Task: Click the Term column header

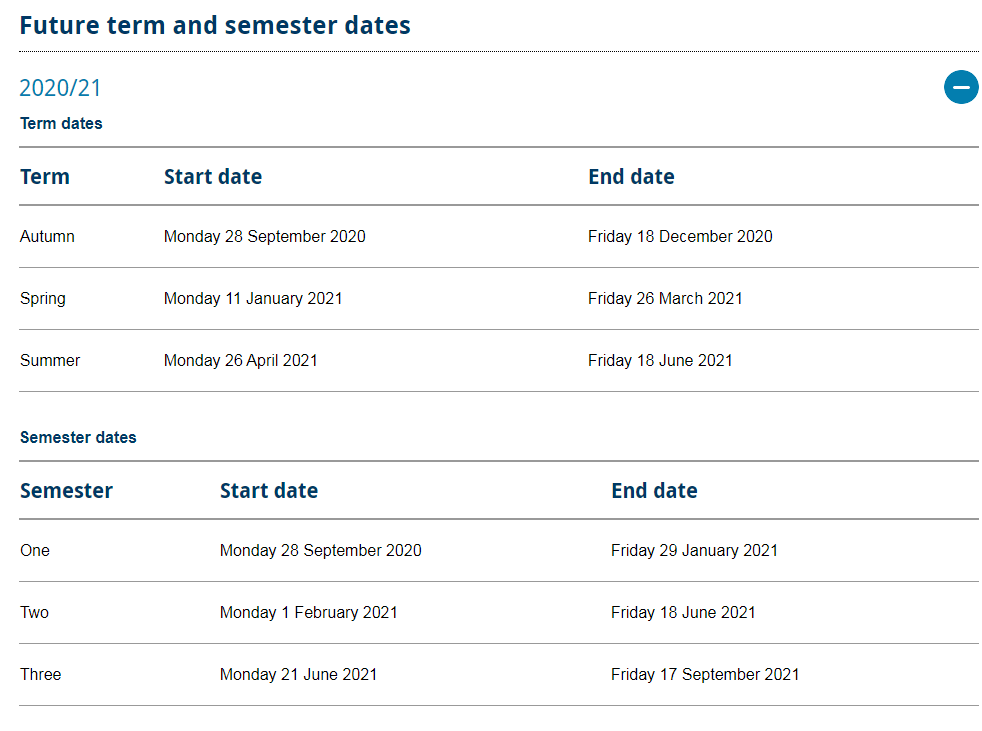Action: click(x=45, y=177)
